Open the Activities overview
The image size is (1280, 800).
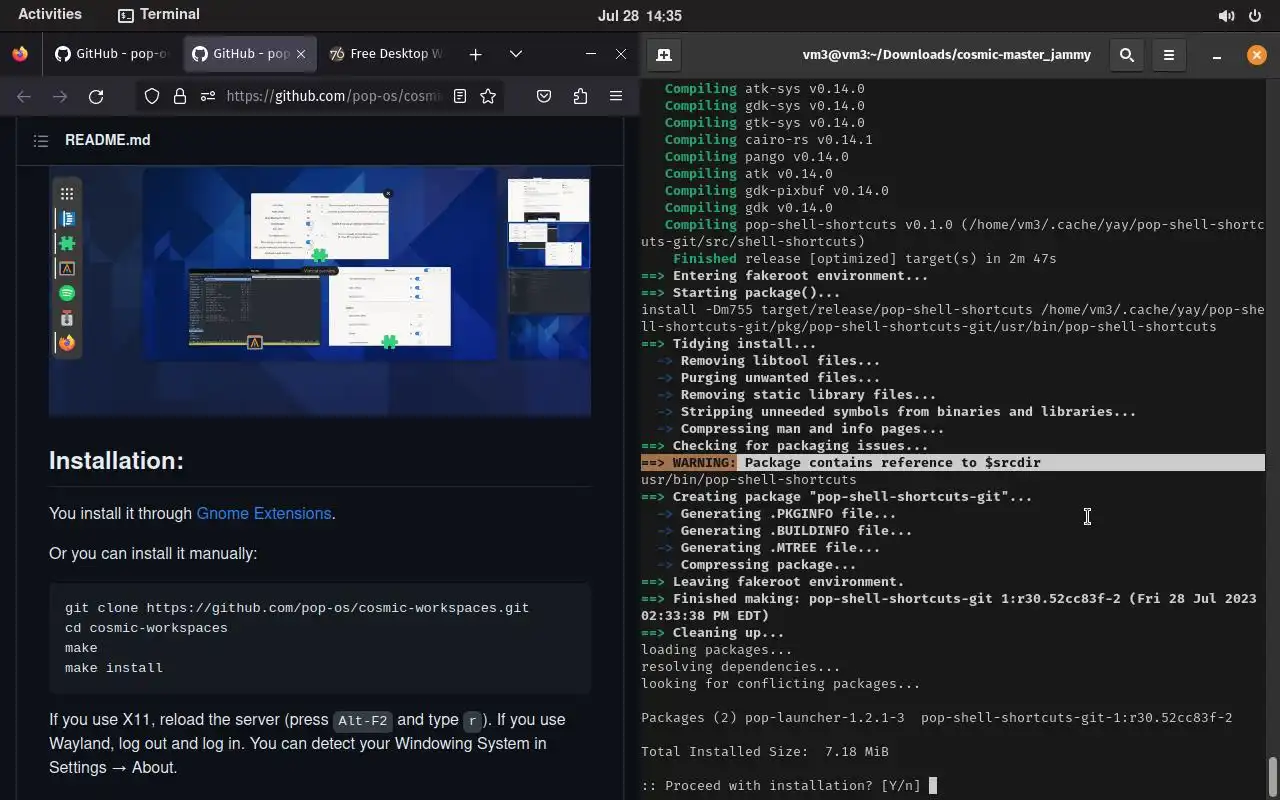[x=50, y=15]
